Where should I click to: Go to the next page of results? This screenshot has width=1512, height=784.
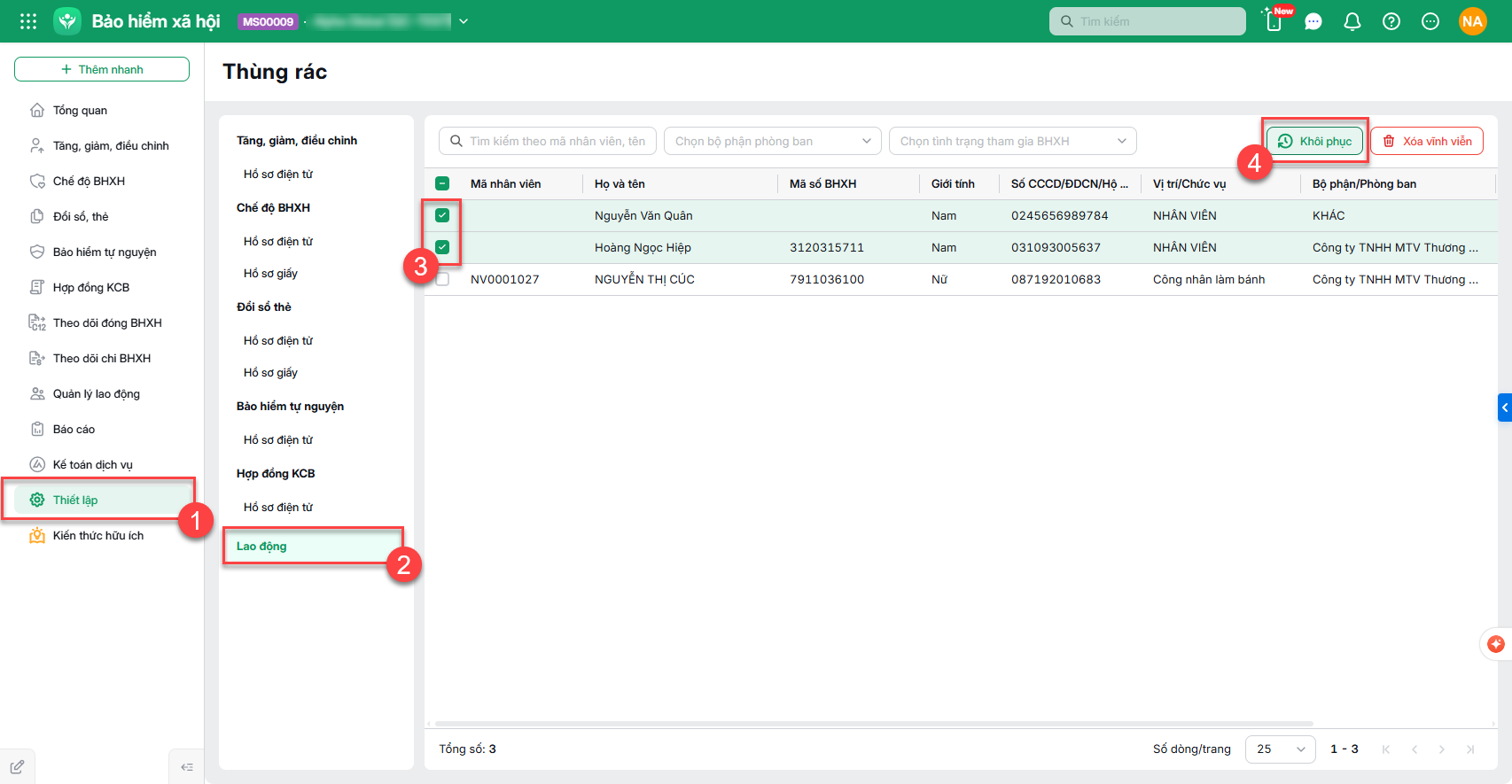[x=1442, y=749]
